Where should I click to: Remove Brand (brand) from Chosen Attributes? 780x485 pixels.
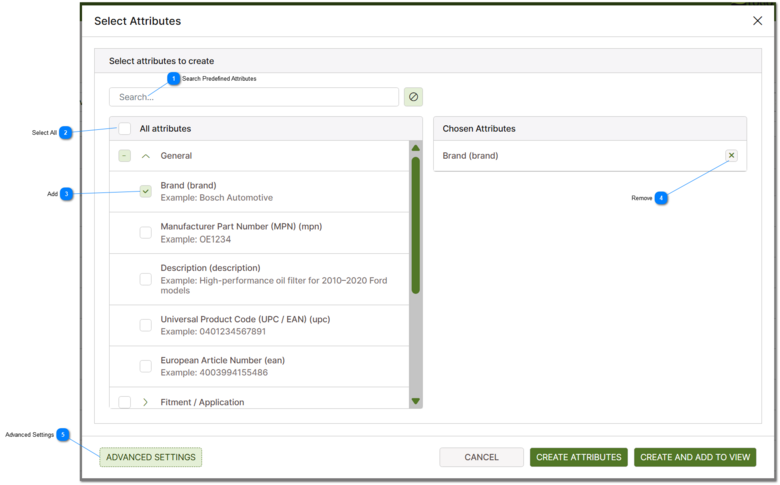(x=731, y=155)
